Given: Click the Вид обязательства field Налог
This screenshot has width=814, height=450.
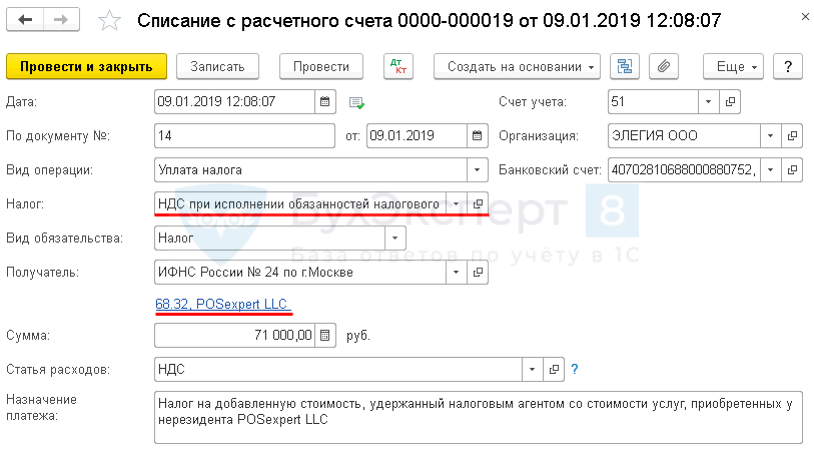Looking at the screenshot, I should [270, 238].
